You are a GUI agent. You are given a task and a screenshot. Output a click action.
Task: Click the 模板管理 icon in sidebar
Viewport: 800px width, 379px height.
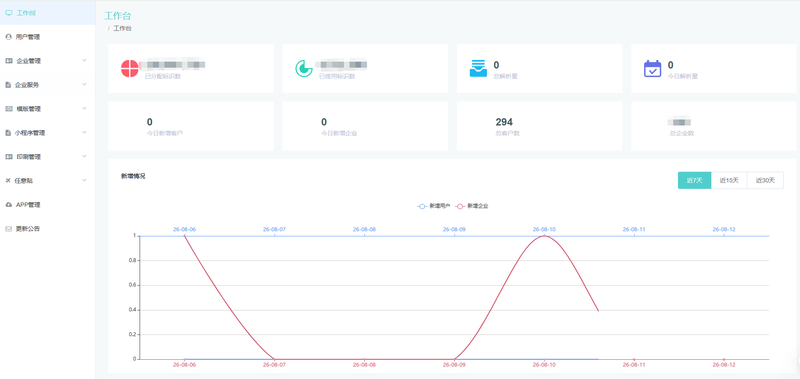pyautogui.click(x=8, y=109)
